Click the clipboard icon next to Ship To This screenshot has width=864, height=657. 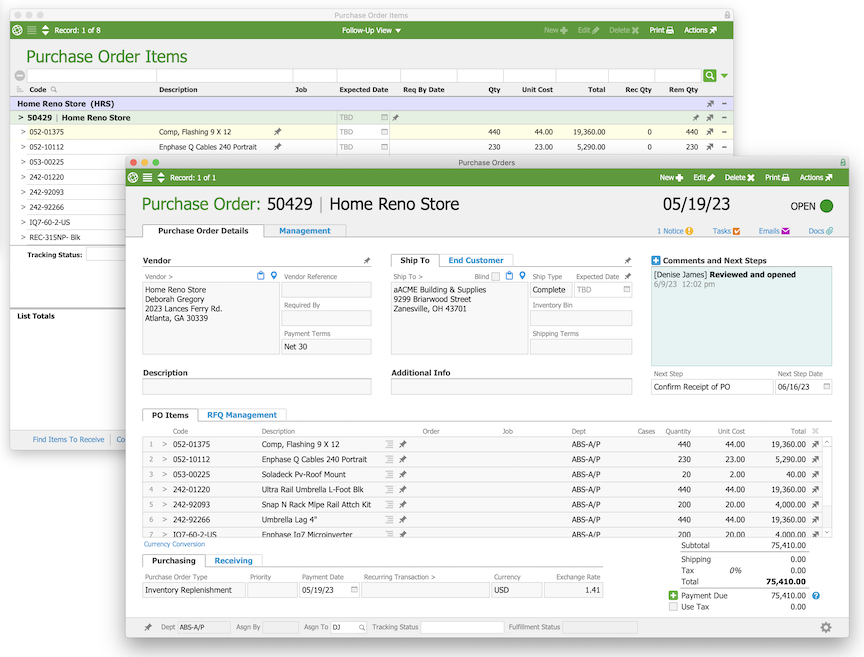pyautogui.click(x=509, y=276)
